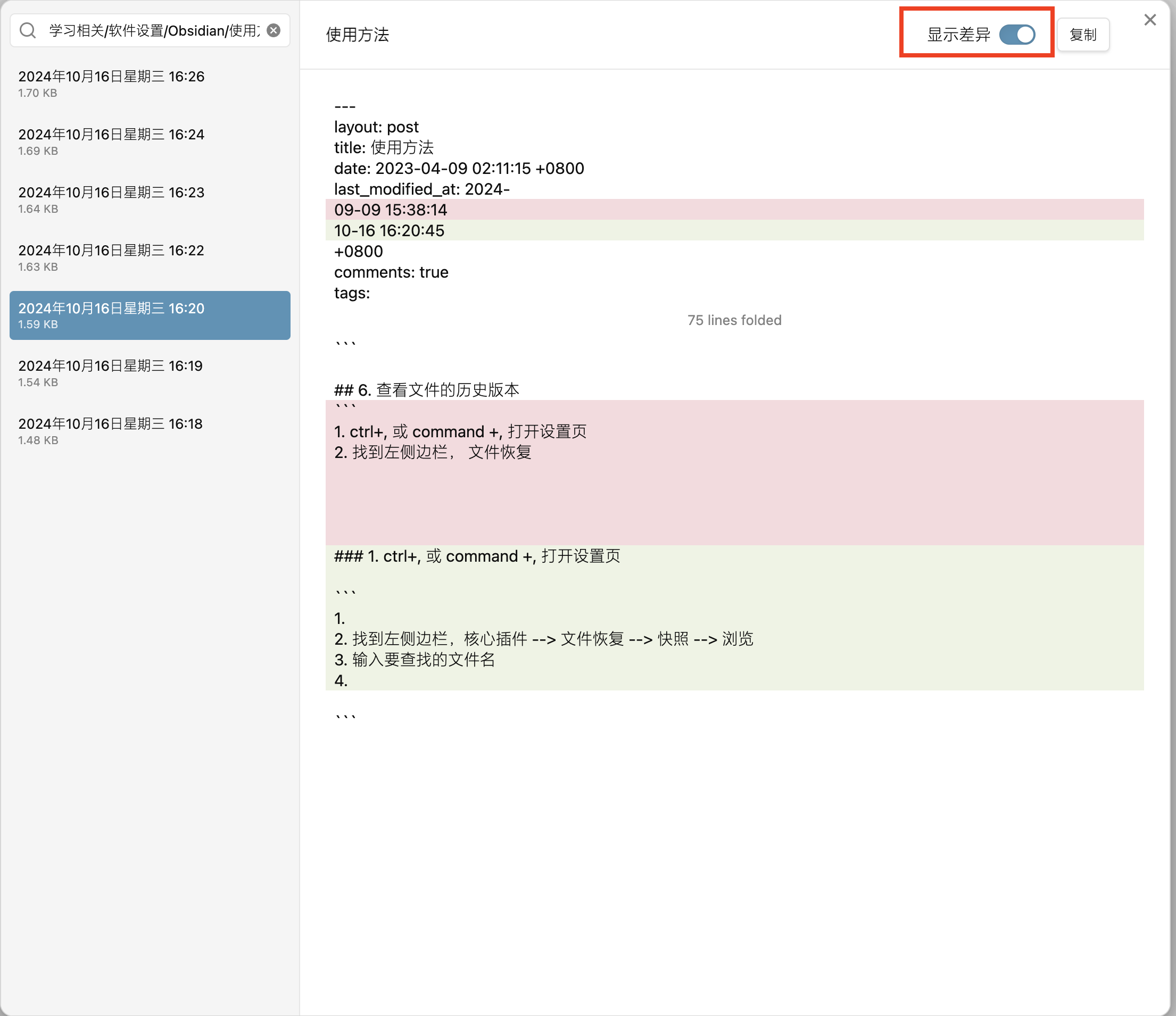Image resolution: width=1176 pixels, height=1016 pixels.
Task: Click the search magnifier icon
Action: [x=28, y=31]
